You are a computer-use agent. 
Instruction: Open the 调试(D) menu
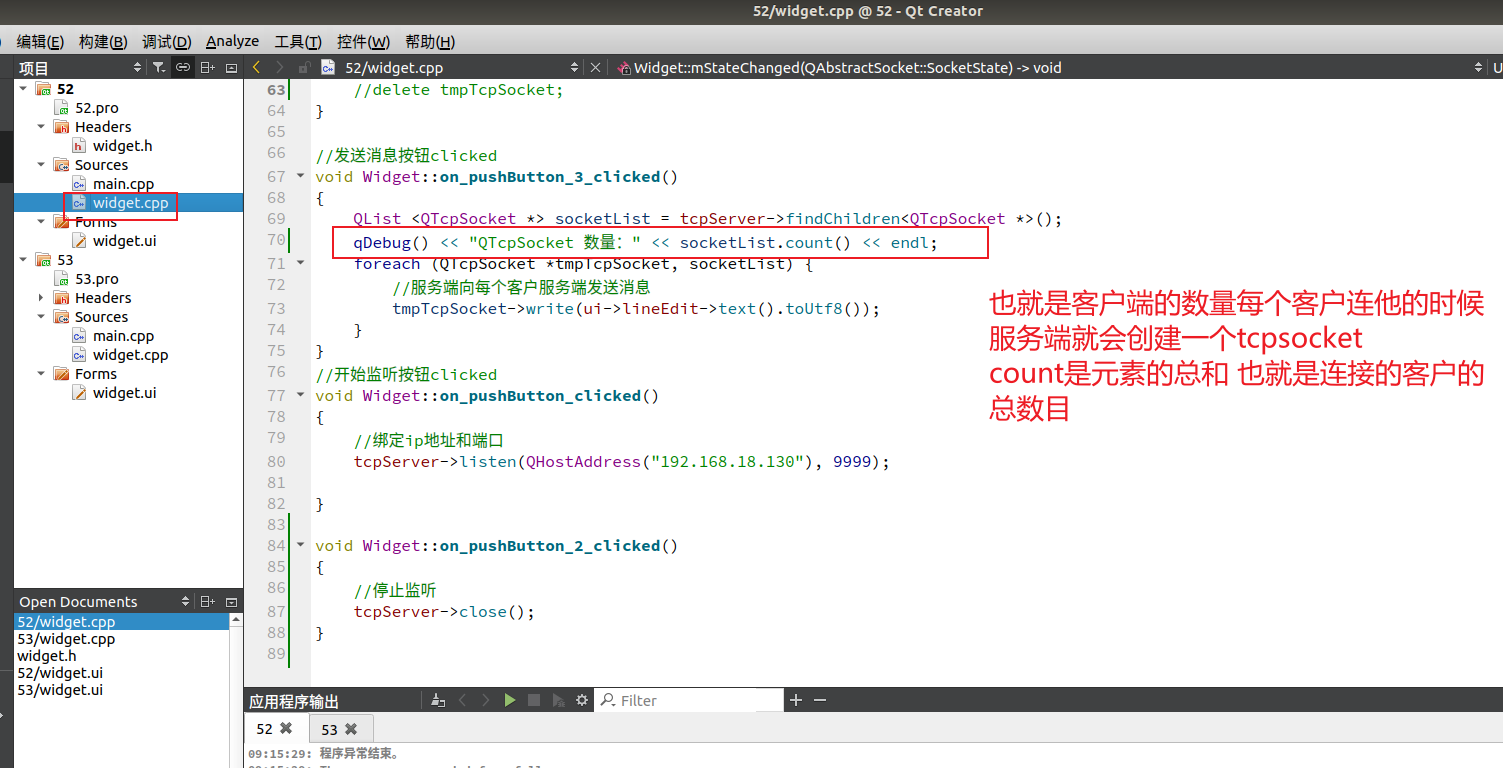(x=166, y=41)
